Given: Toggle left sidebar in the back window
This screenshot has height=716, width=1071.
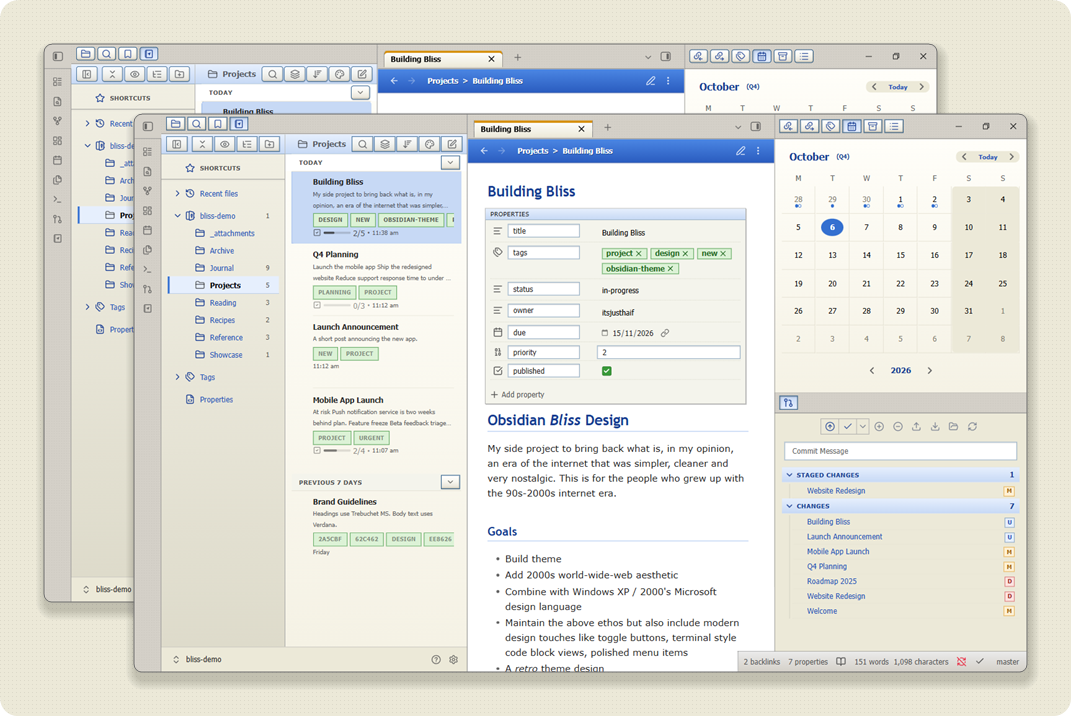Looking at the screenshot, I should tap(57, 57).
